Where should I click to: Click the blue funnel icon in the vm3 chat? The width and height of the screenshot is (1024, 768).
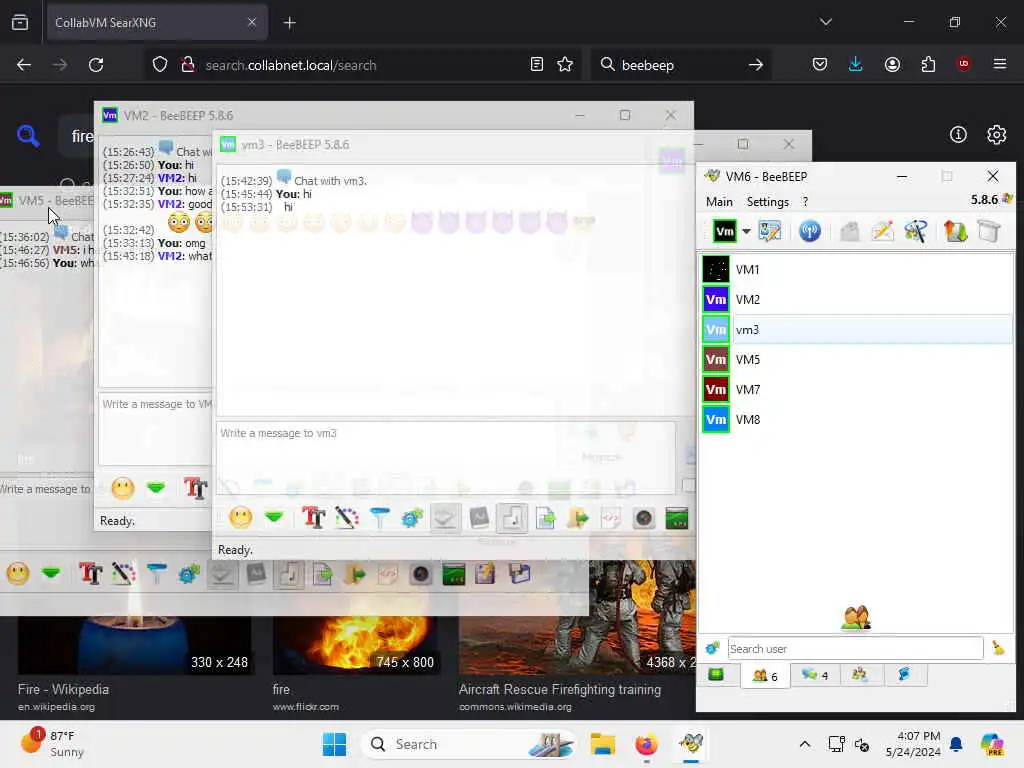click(x=379, y=518)
